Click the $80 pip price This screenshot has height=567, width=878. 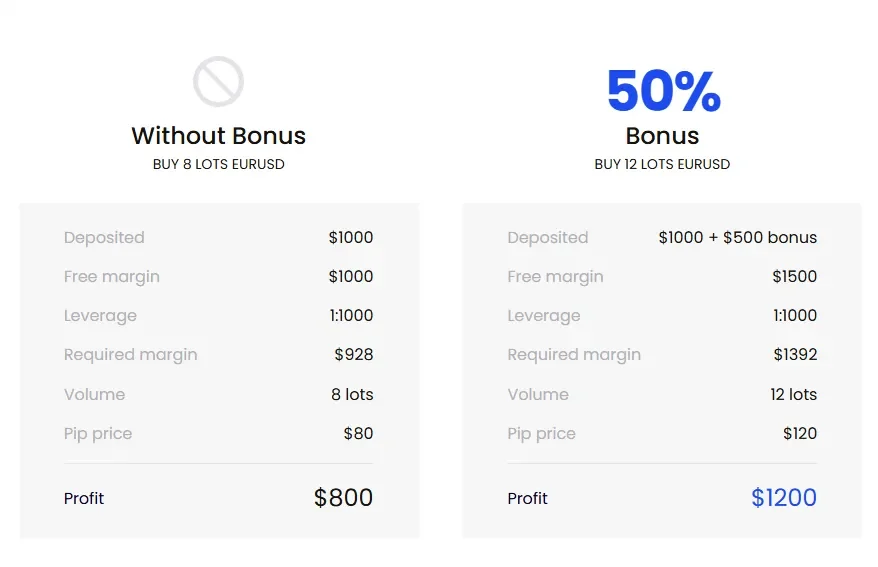point(358,433)
